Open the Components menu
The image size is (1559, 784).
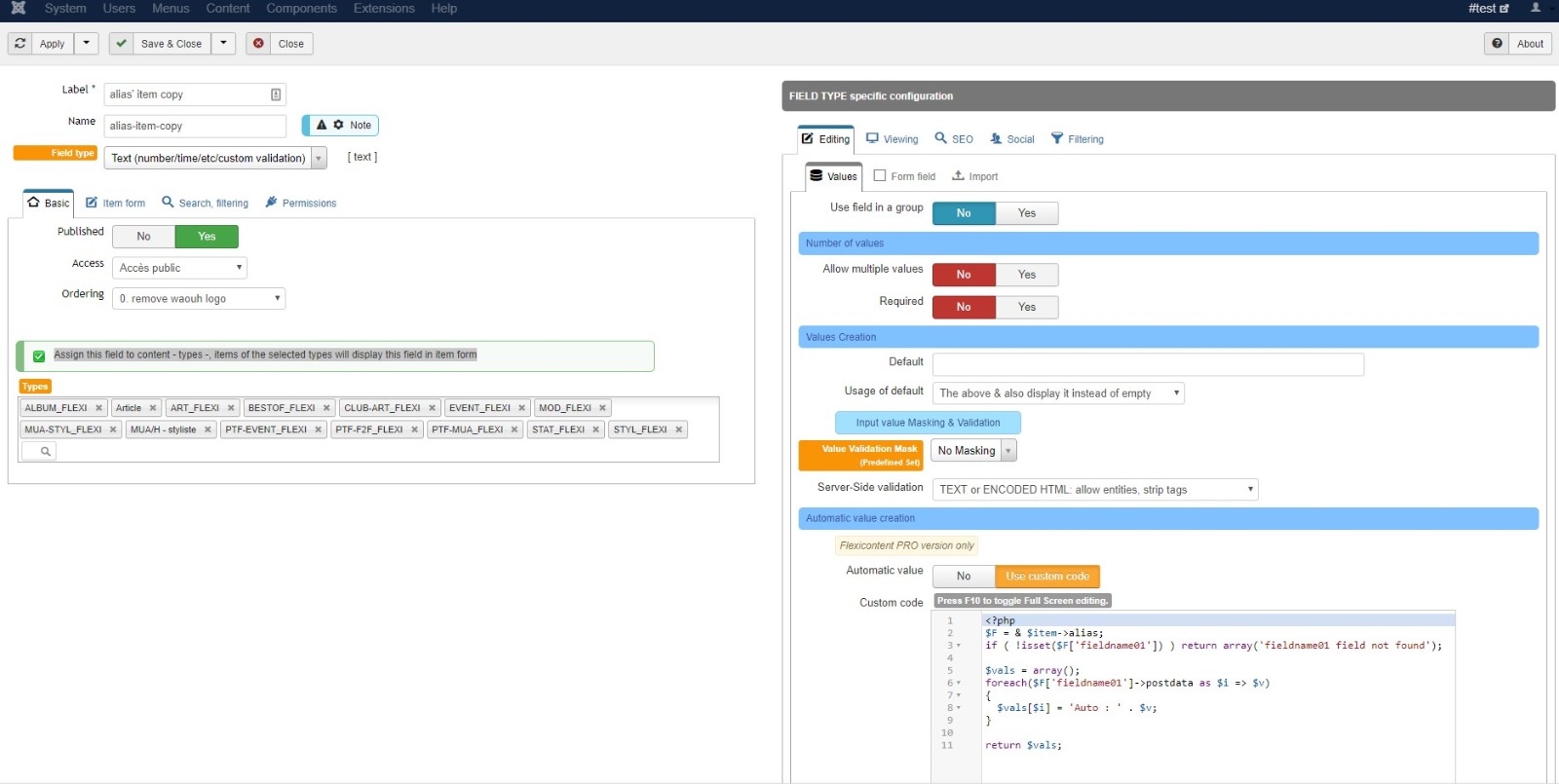302,8
